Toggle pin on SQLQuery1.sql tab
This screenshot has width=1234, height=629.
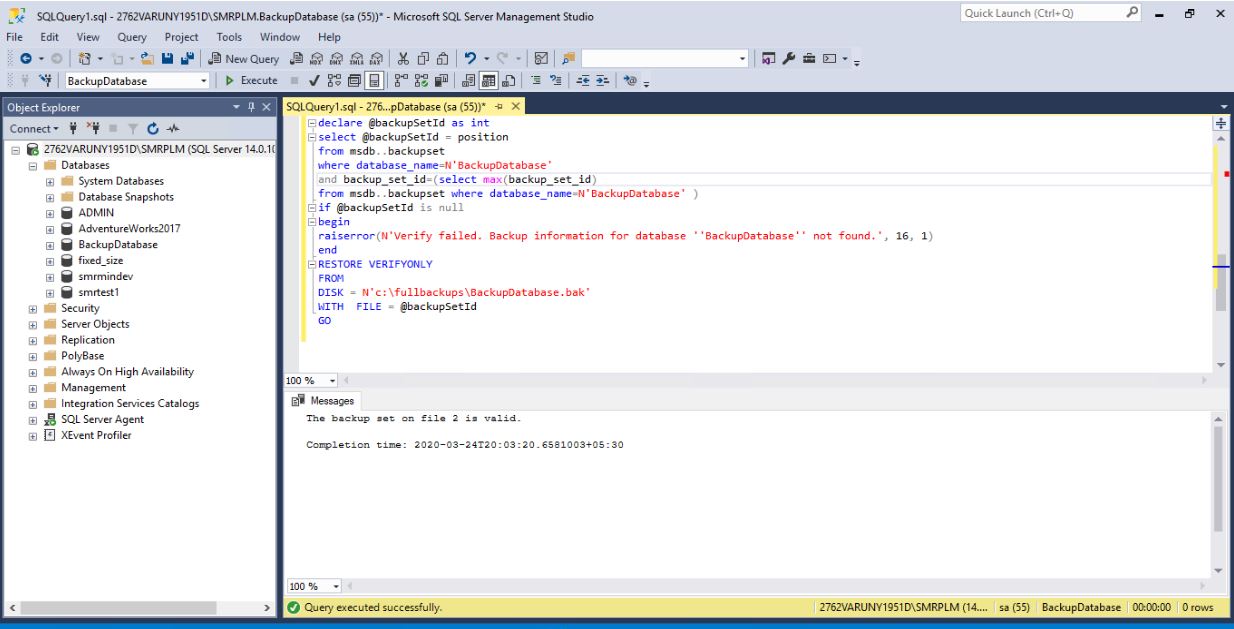click(x=499, y=106)
